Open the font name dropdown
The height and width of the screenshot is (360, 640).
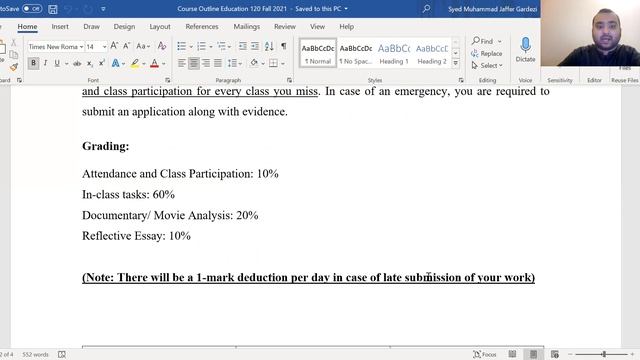81,47
